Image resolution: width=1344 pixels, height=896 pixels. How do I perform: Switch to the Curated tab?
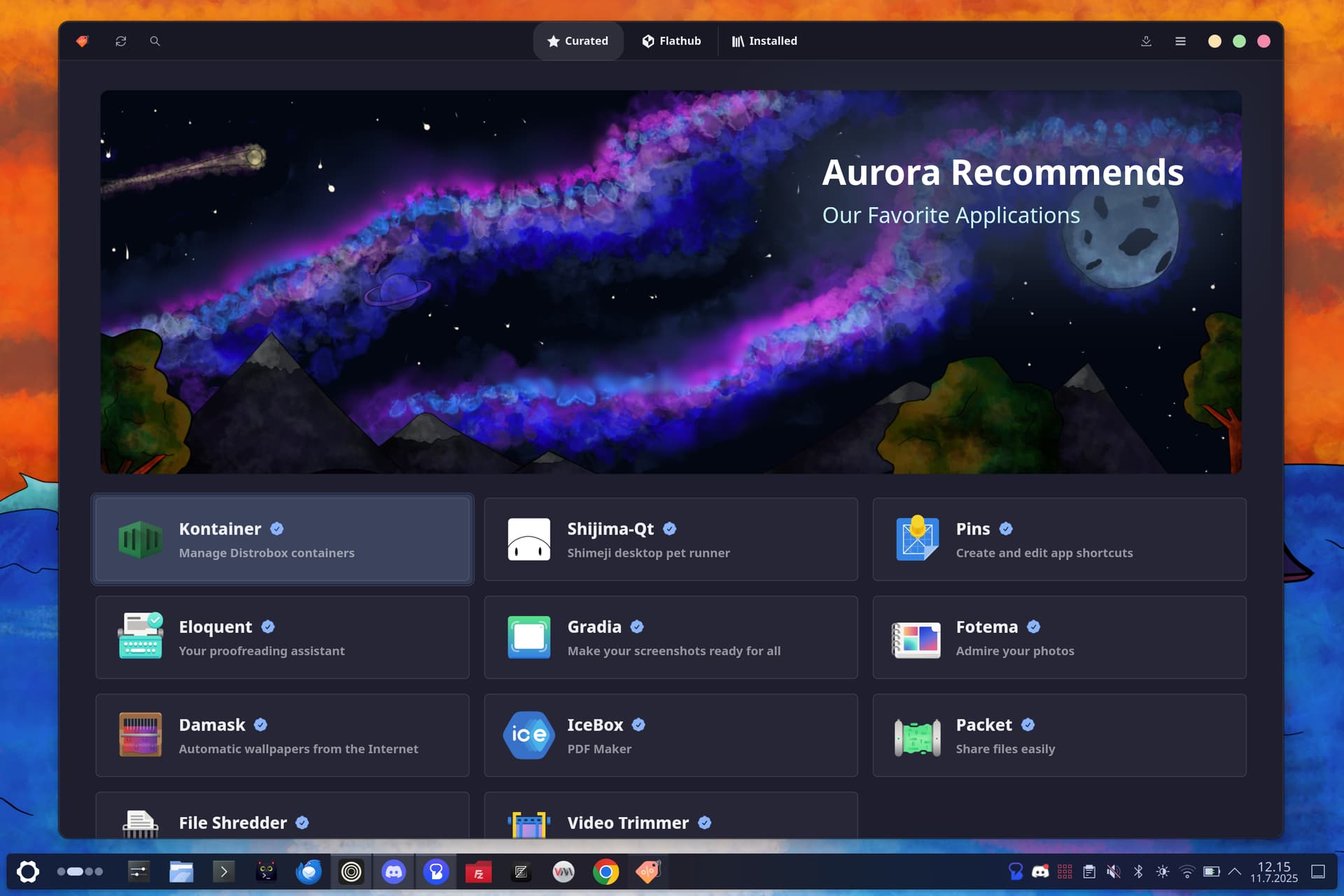pos(577,41)
